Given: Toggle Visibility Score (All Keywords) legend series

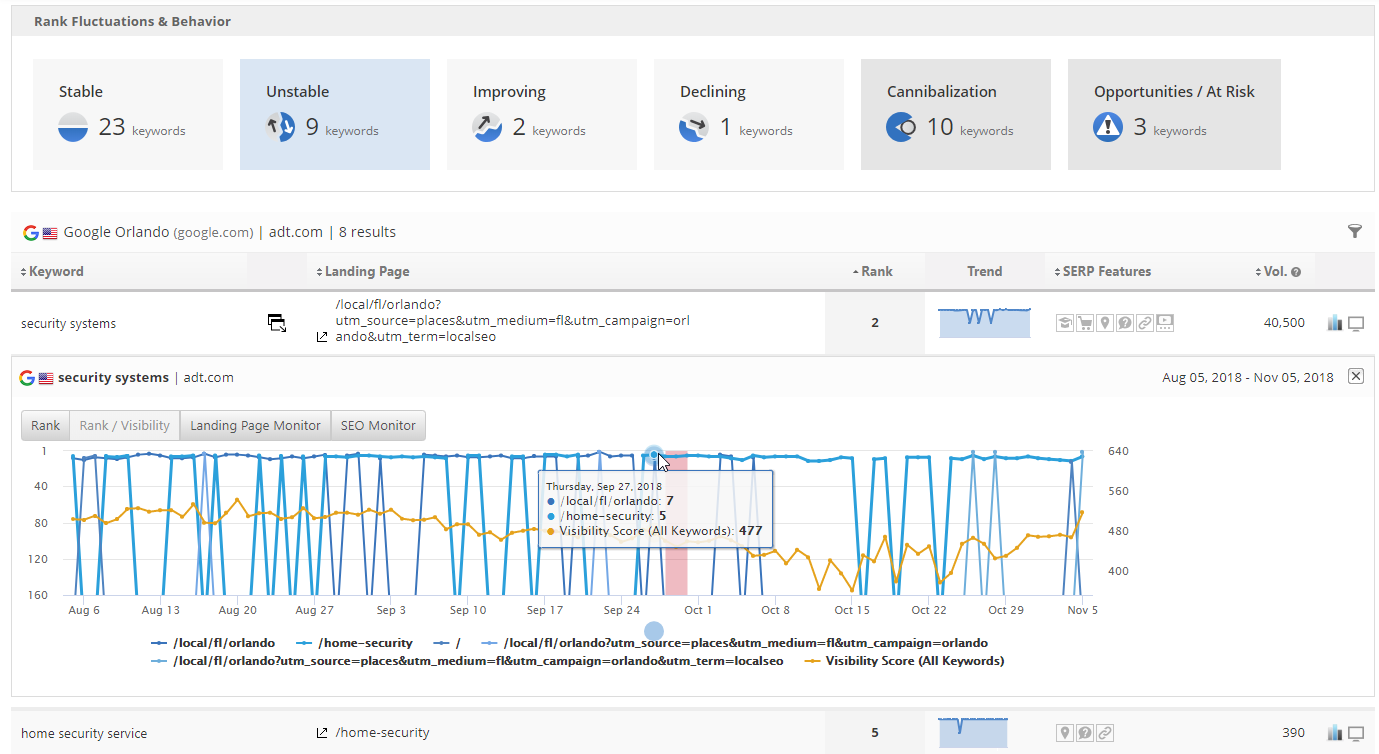Looking at the screenshot, I should tap(914, 661).
